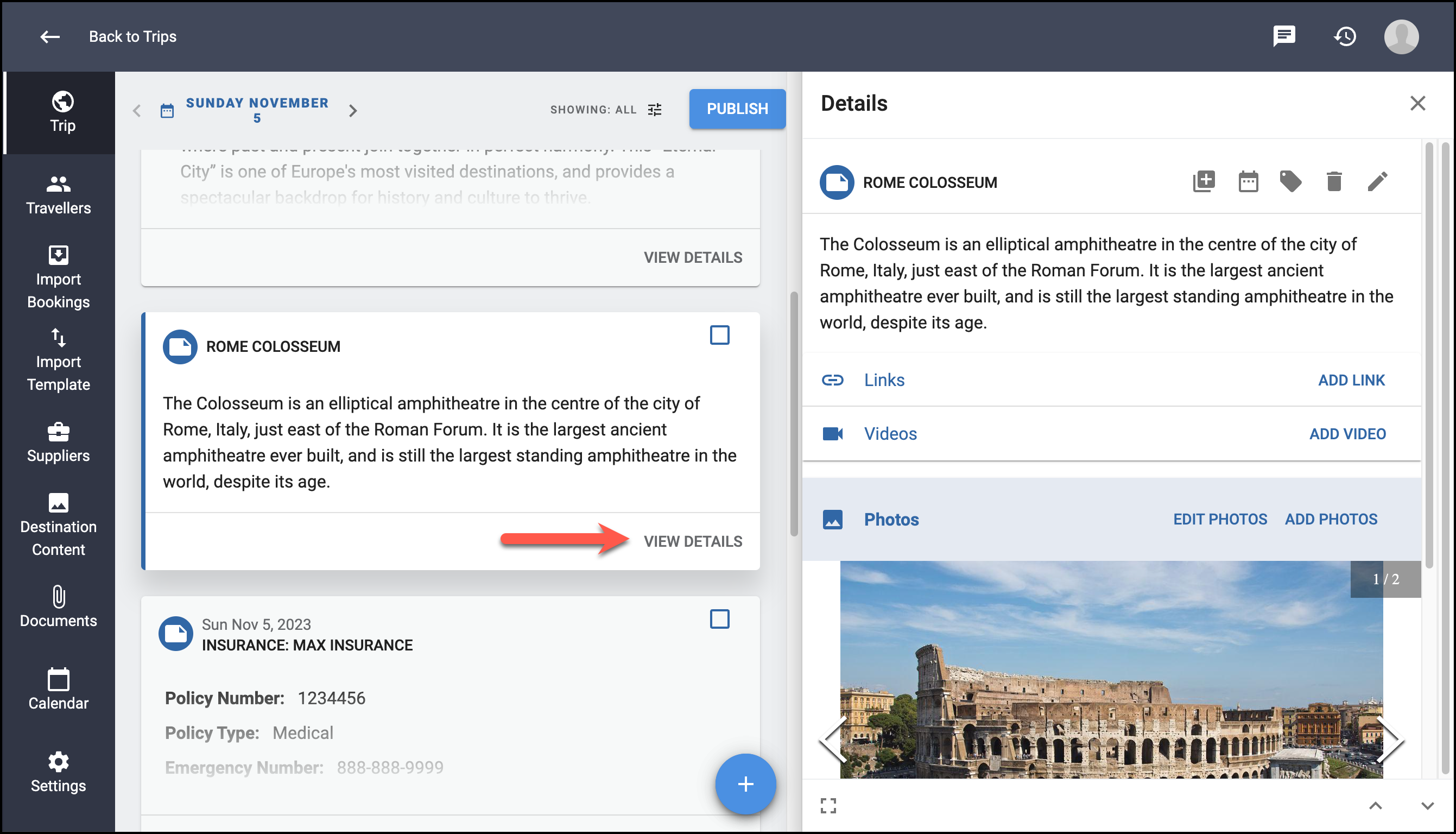The image size is (1456, 834).
Task: Open Calendar in sidebar
Action: click(59, 690)
